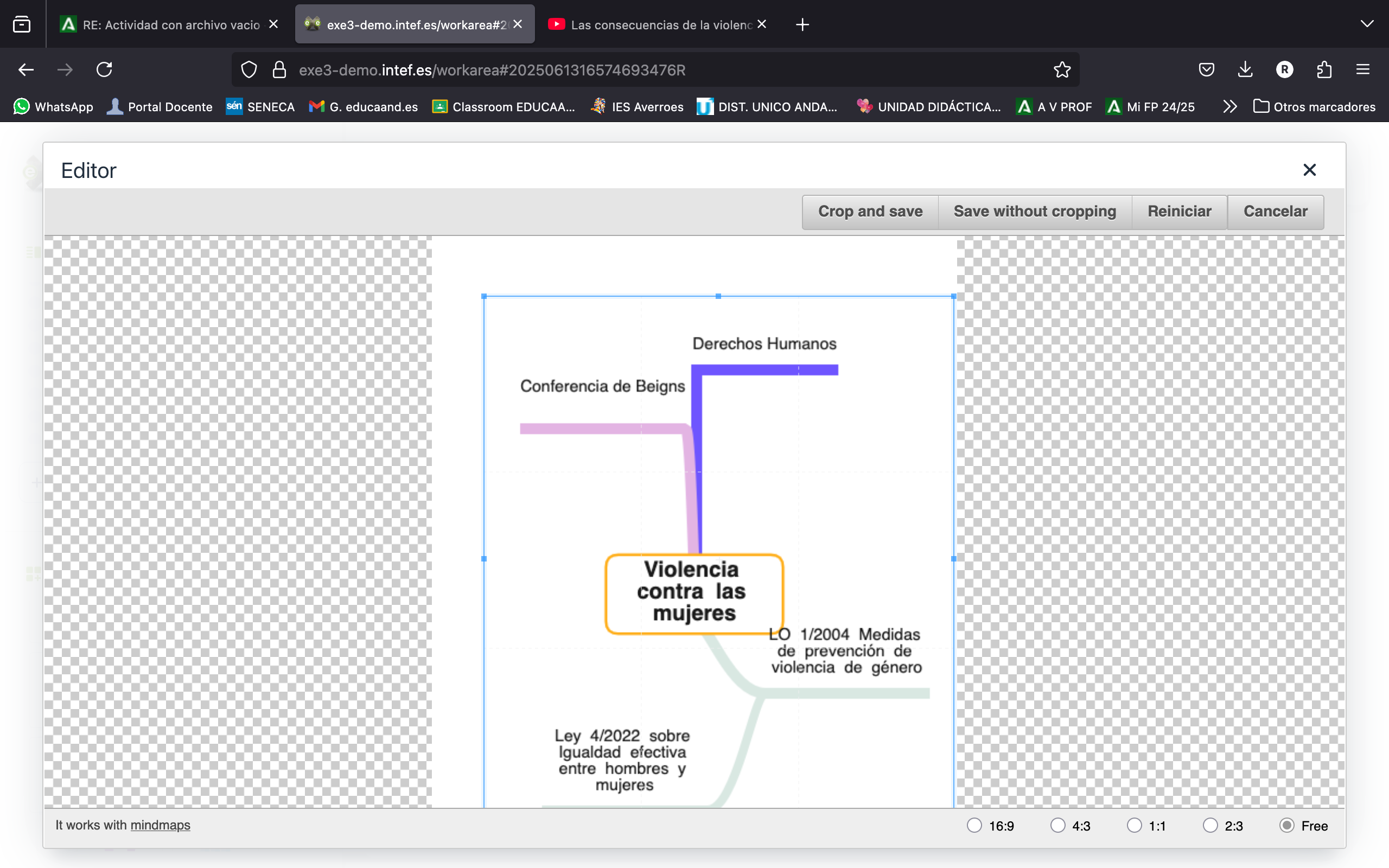Image resolution: width=1389 pixels, height=868 pixels.
Task: Bookmark page with the star icon
Action: click(x=1062, y=70)
